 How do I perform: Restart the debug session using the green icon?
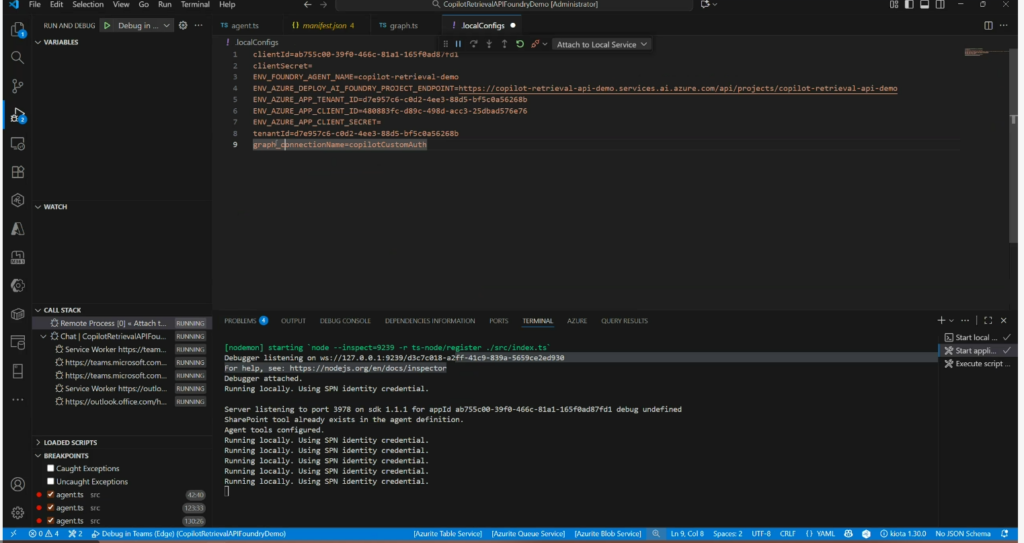[519, 44]
